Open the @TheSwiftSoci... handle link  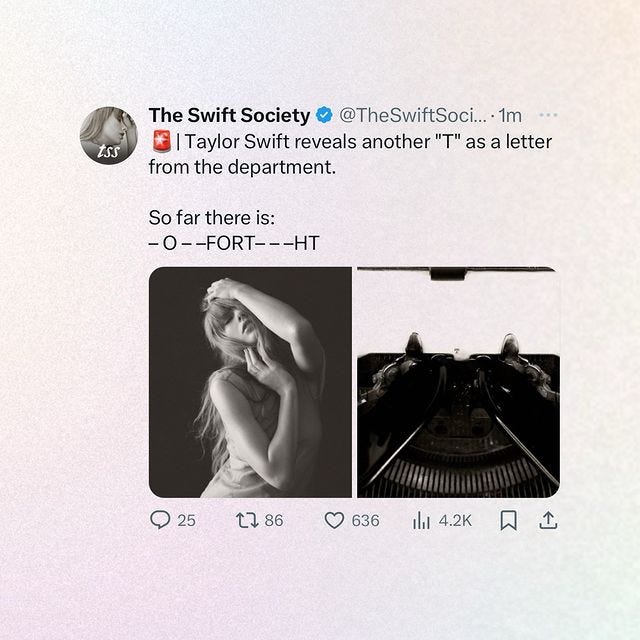point(413,116)
